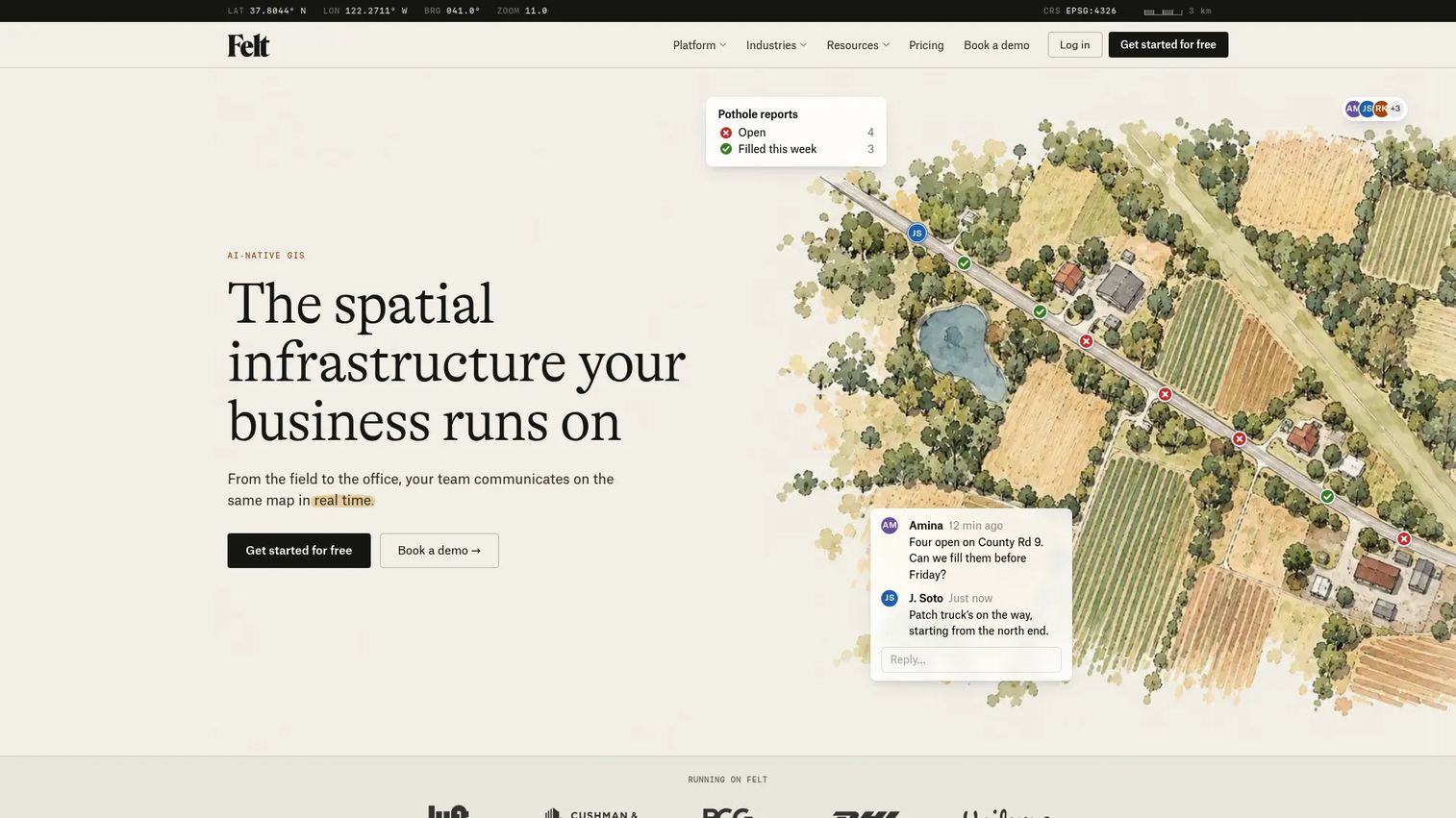Click the LON 122.2711° W readout
The width and height of the screenshot is (1456, 818).
[x=365, y=11]
